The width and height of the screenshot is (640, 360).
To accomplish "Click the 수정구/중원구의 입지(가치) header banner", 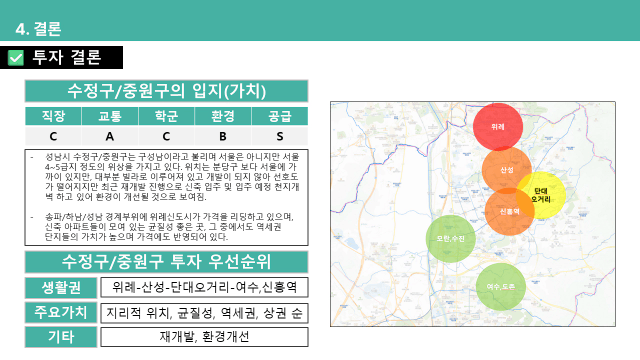I will click(x=166, y=91).
